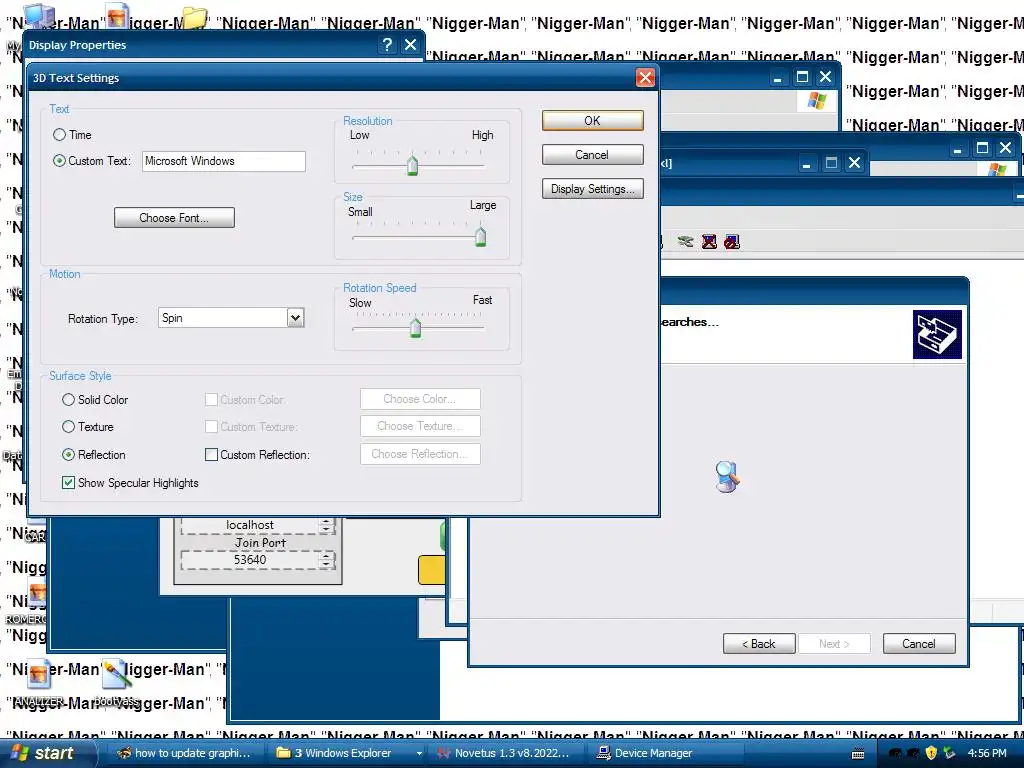This screenshot has height=768, width=1024.
Task: Confirm 3D Text Settings with OK
Action: (x=592, y=121)
